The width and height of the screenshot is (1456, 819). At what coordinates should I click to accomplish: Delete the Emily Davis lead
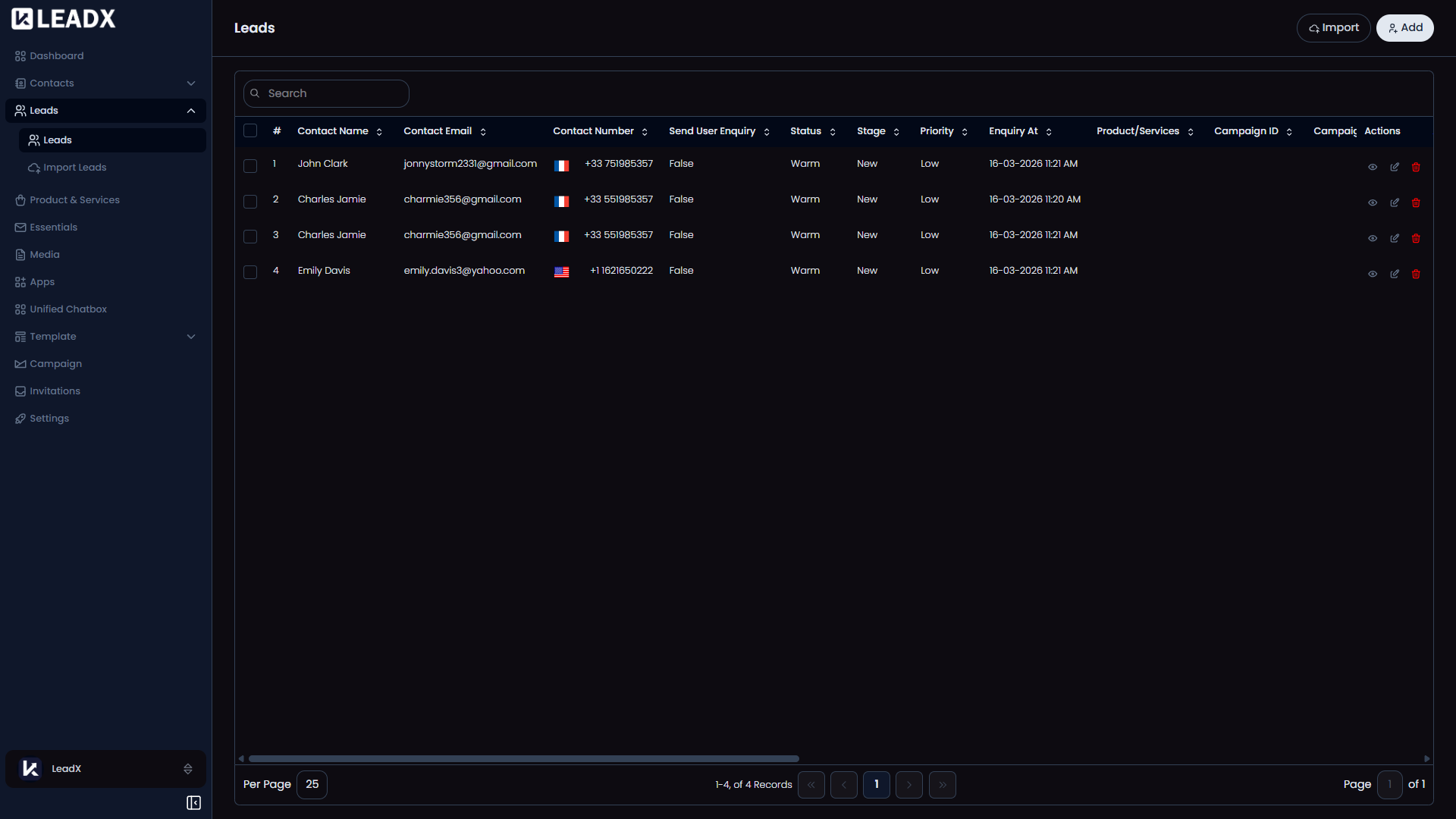point(1415,274)
